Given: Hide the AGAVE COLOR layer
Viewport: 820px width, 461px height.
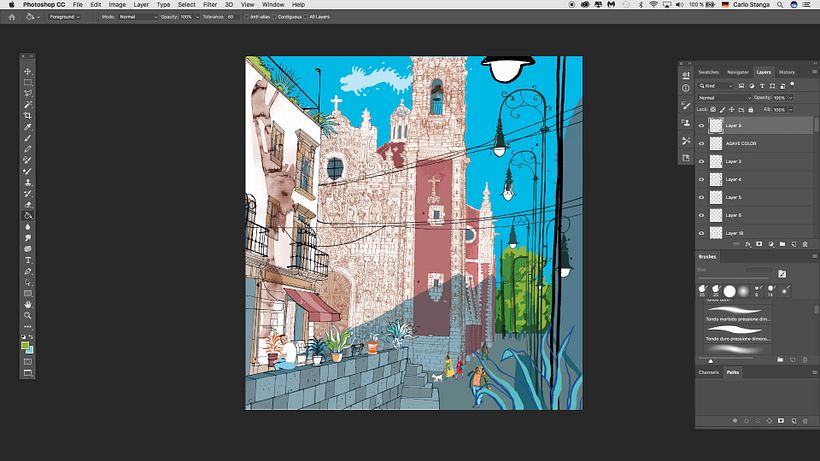Looking at the screenshot, I should pyautogui.click(x=701, y=144).
